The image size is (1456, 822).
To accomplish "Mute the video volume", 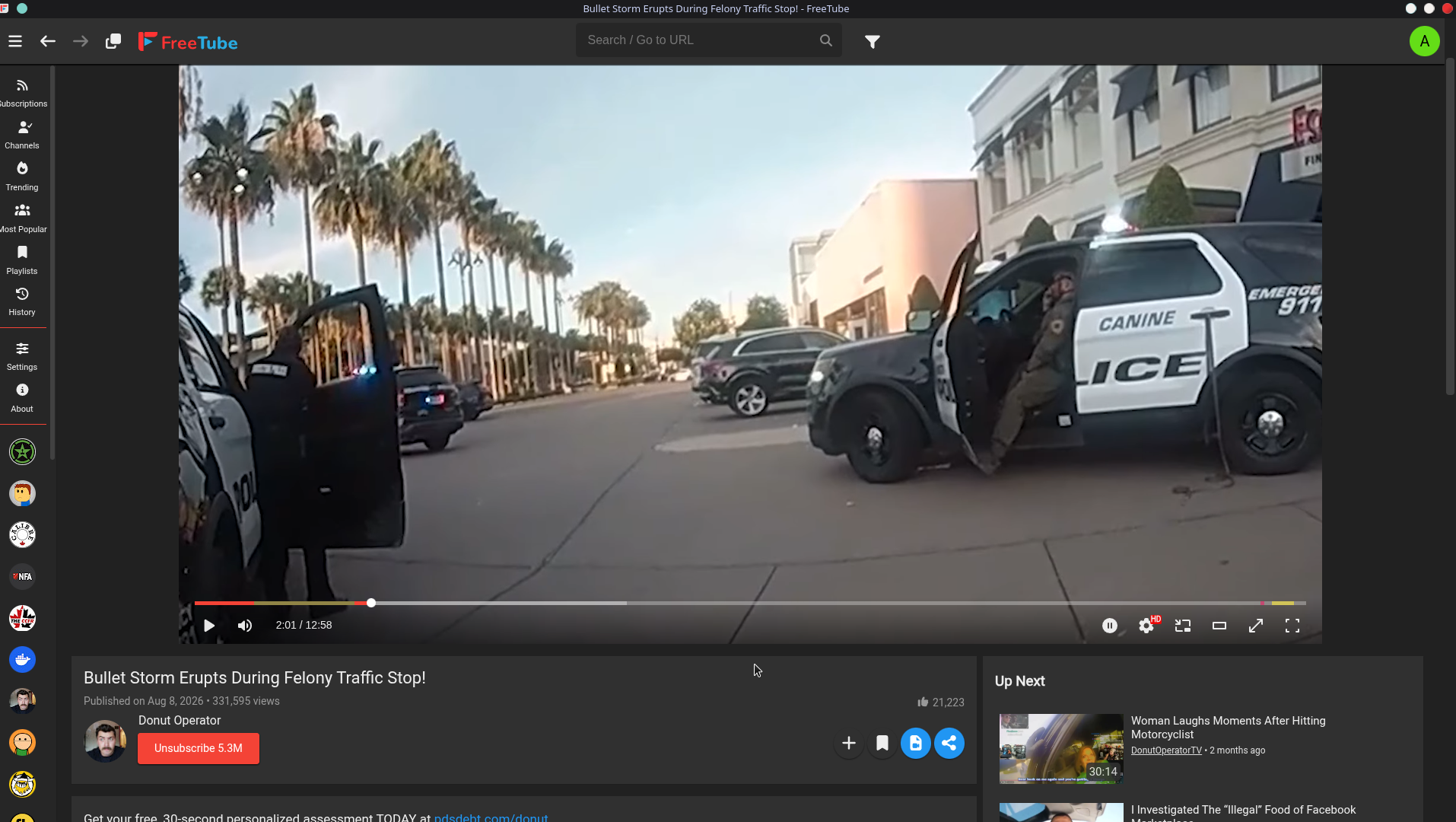I will tap(245, 626).
